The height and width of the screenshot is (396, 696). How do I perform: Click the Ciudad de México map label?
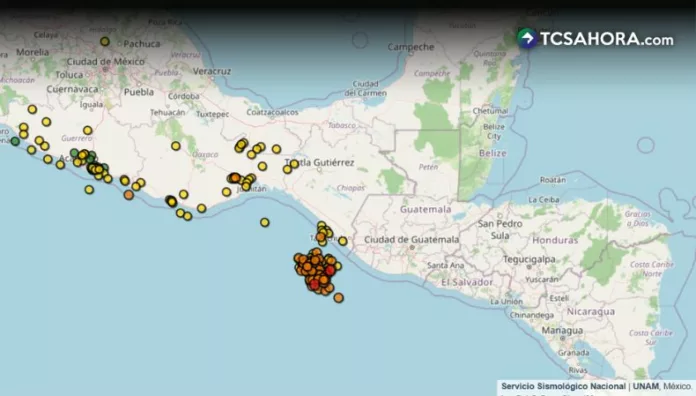pos(106,61)
